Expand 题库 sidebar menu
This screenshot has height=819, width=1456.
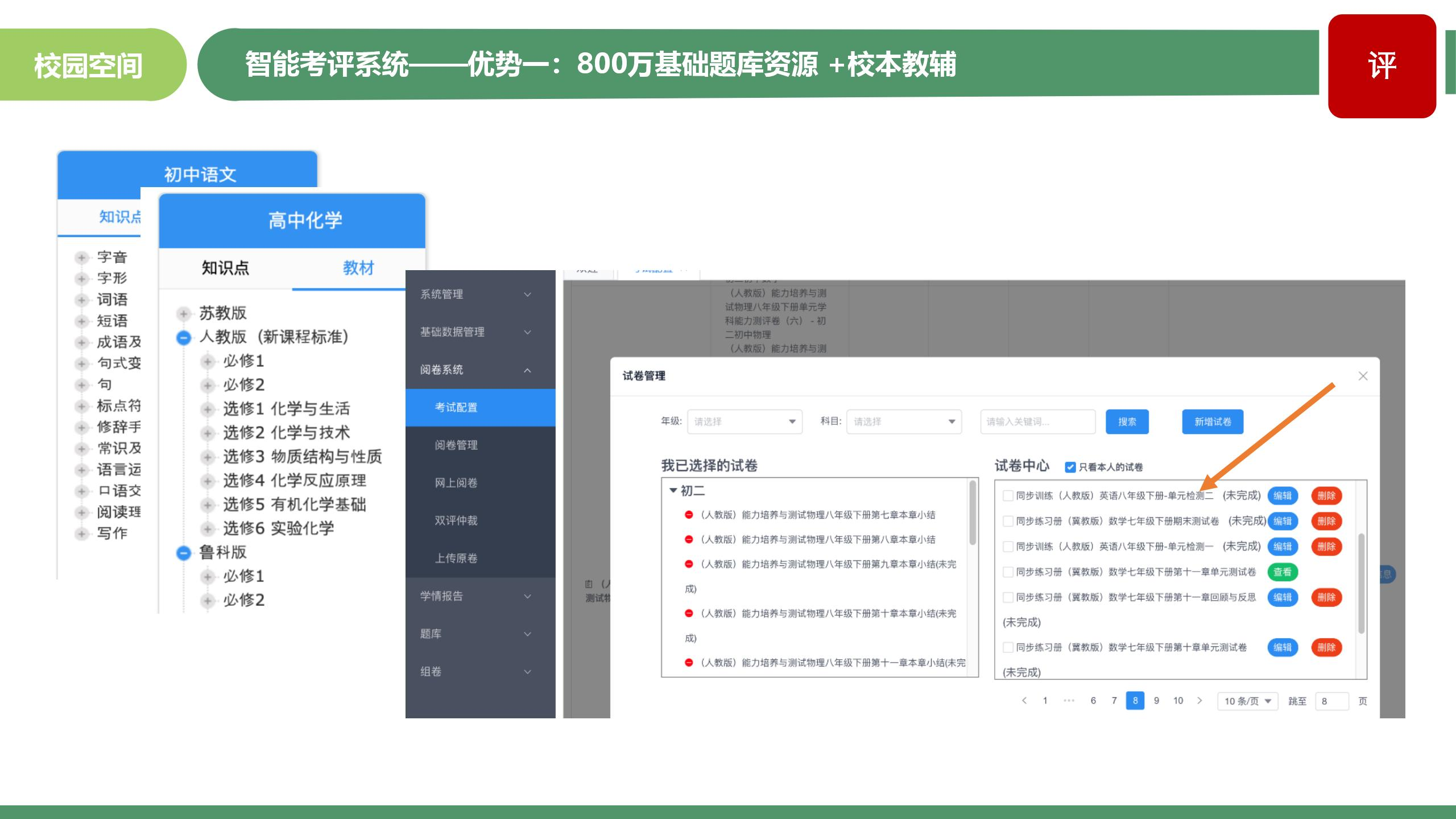480,634
